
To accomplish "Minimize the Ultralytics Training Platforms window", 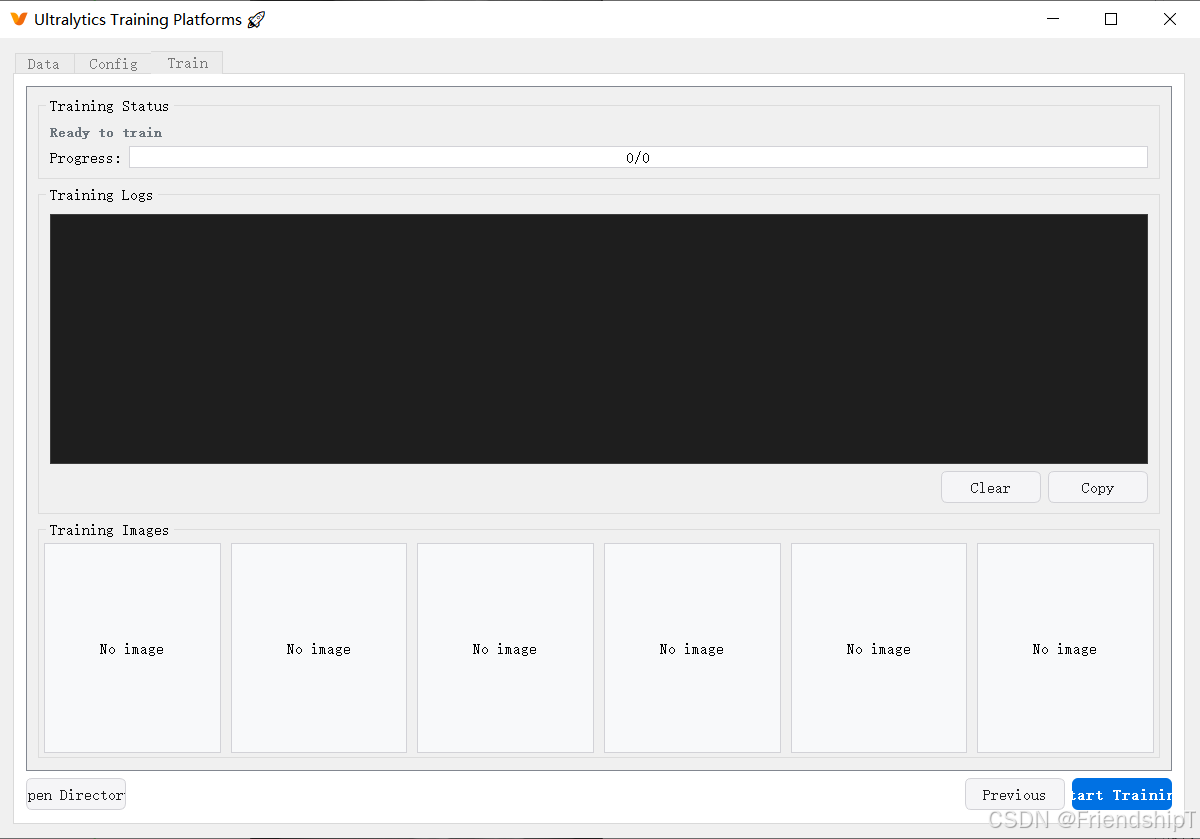I will click(x=1052, y=18).
